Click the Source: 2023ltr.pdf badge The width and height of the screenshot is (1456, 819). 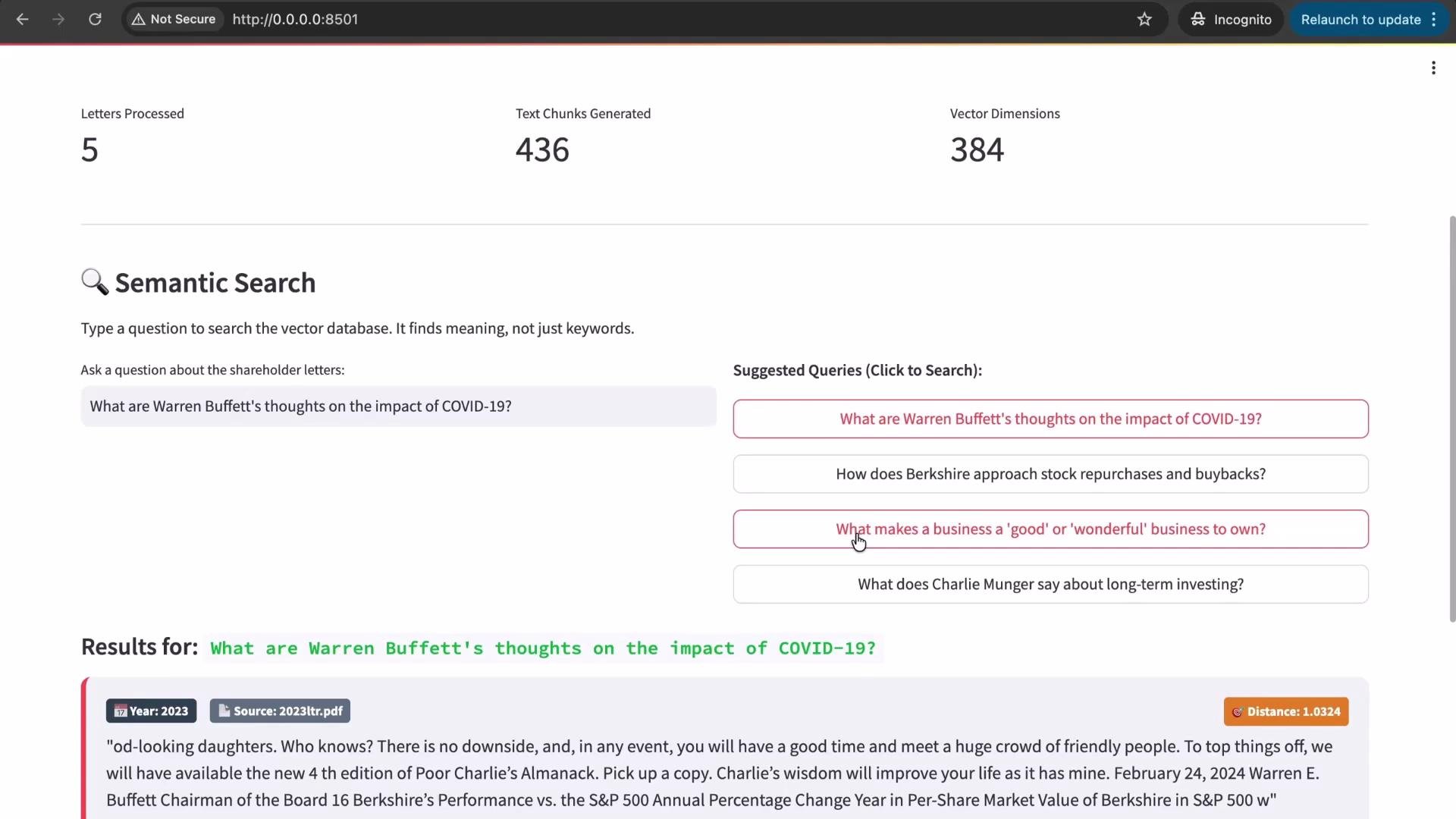(280, 711)
